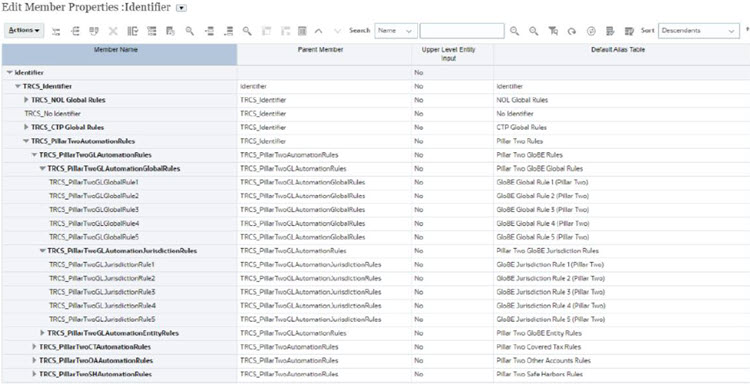Image resolution: width=750 pixels, height=387 pixels.
Task: Click the filter members icon
Action: click(x=552, y=31)
